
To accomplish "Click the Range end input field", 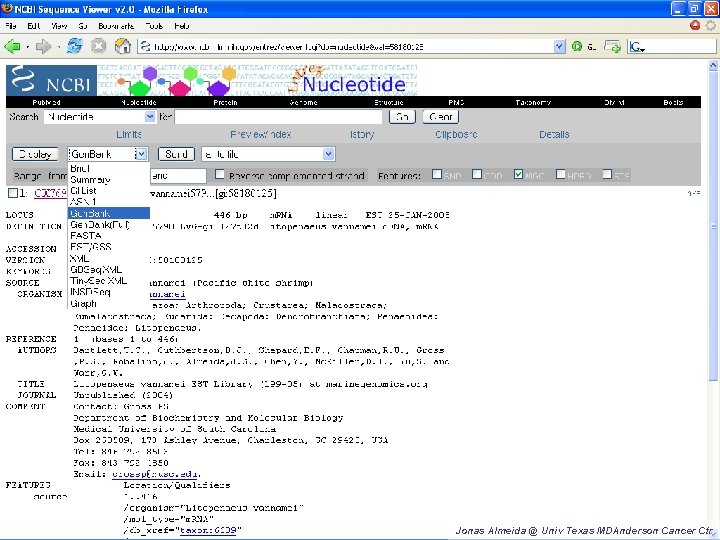I will pos(178,175).
